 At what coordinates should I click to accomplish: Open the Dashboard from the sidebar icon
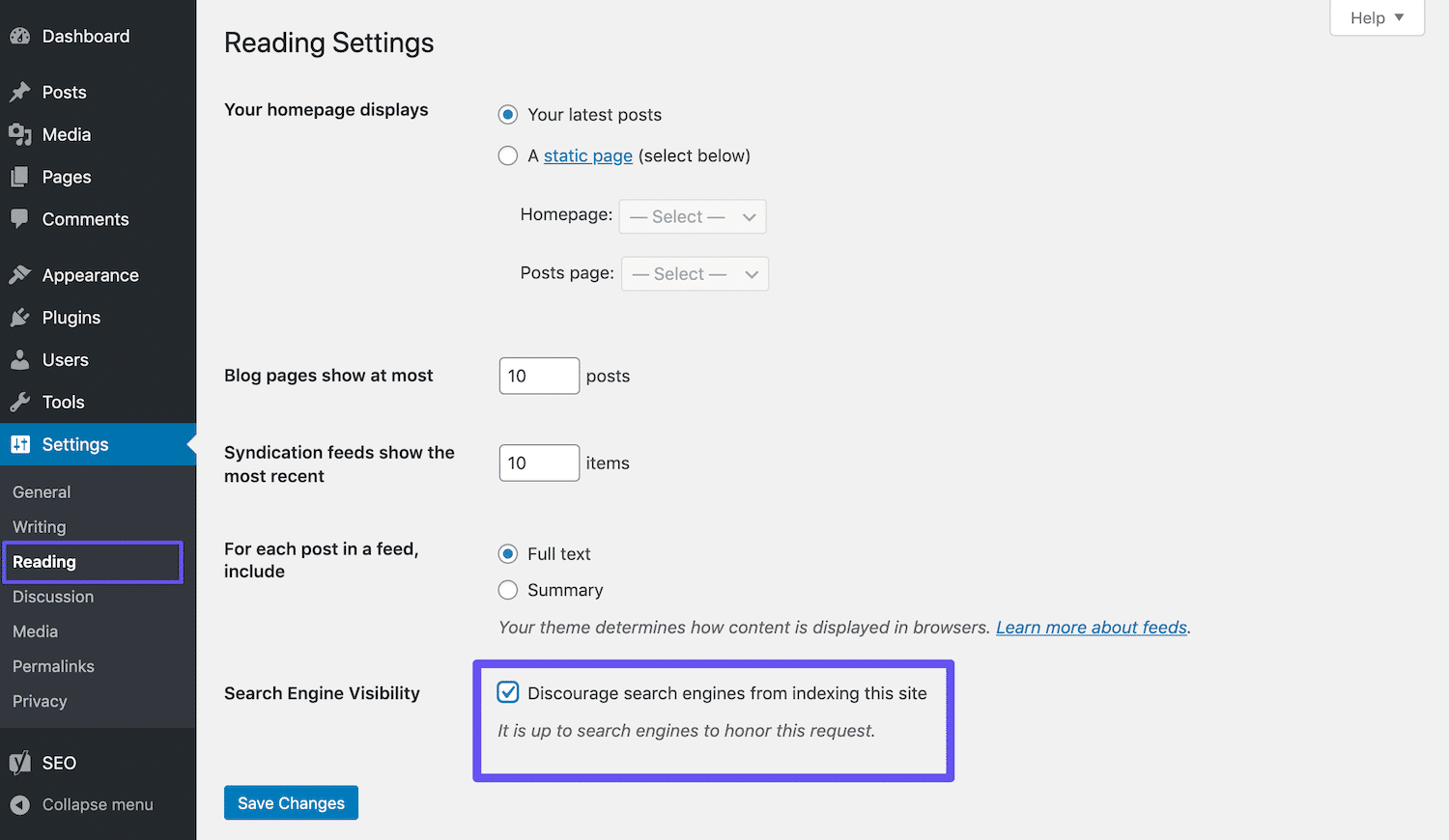(20, 36)
